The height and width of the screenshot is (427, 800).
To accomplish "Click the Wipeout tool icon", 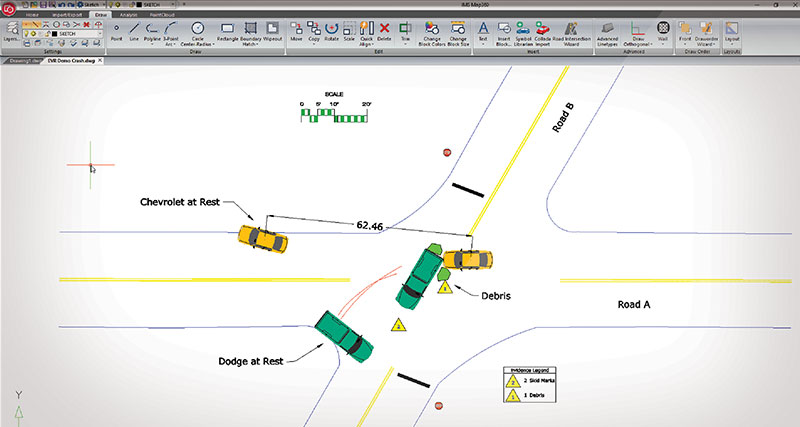I will 275,31.
